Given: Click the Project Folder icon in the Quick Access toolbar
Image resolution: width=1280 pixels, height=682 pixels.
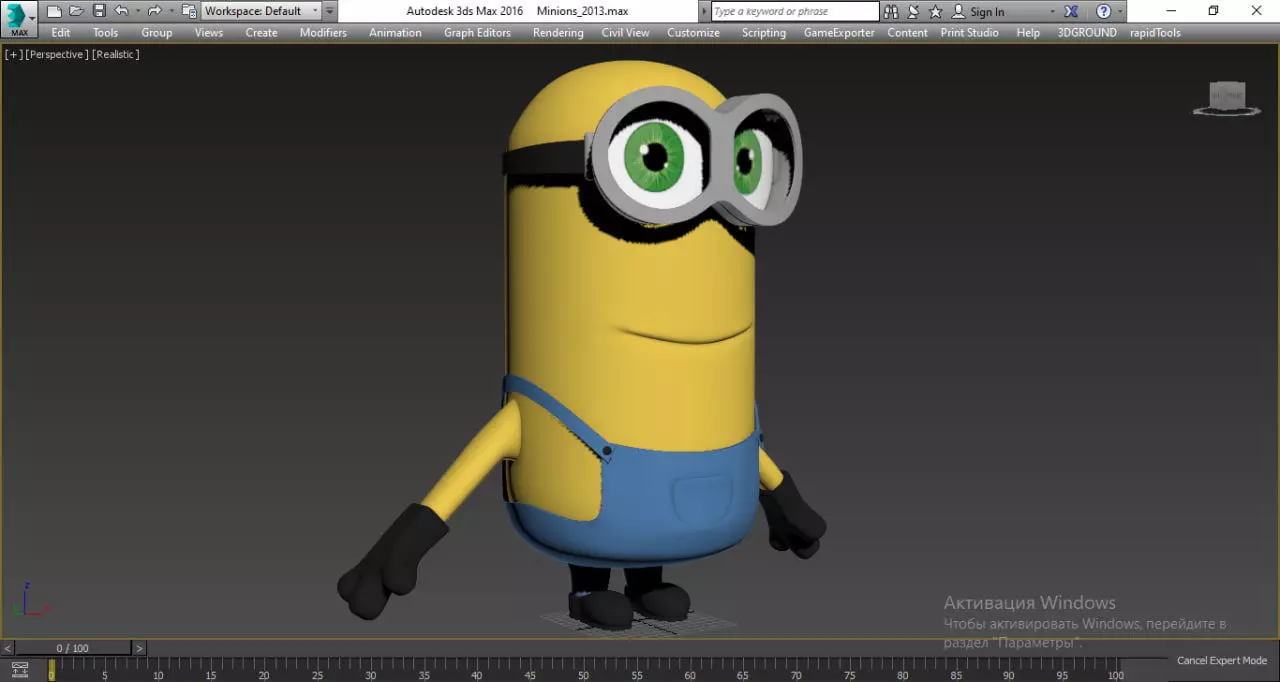Looking at the screenshot, I should coord(188,11).
